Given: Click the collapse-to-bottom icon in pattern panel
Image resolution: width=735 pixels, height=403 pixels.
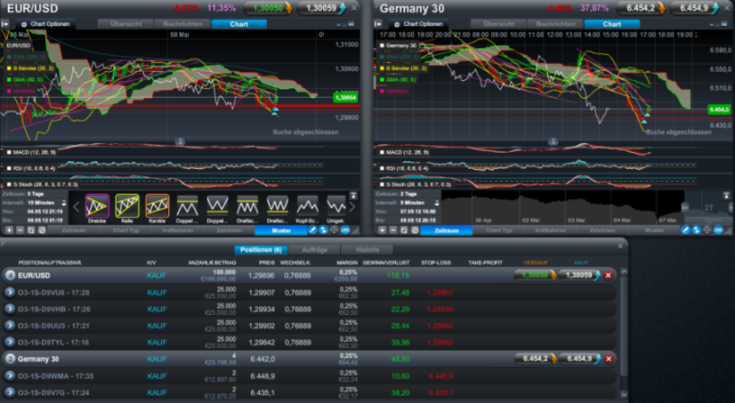Looking at the screenshot, I should 354,195.
